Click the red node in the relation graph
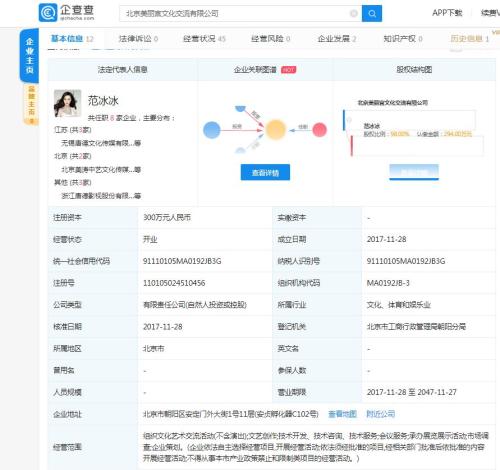The image size is (500, 470). (319, 130)
